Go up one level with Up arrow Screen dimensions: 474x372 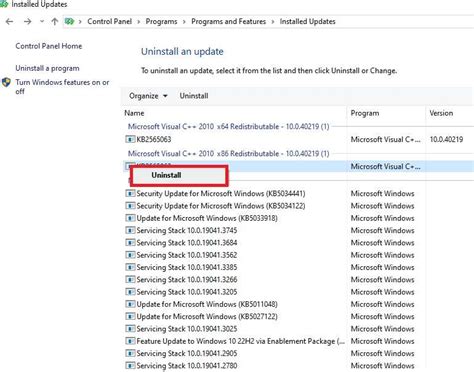55,22
